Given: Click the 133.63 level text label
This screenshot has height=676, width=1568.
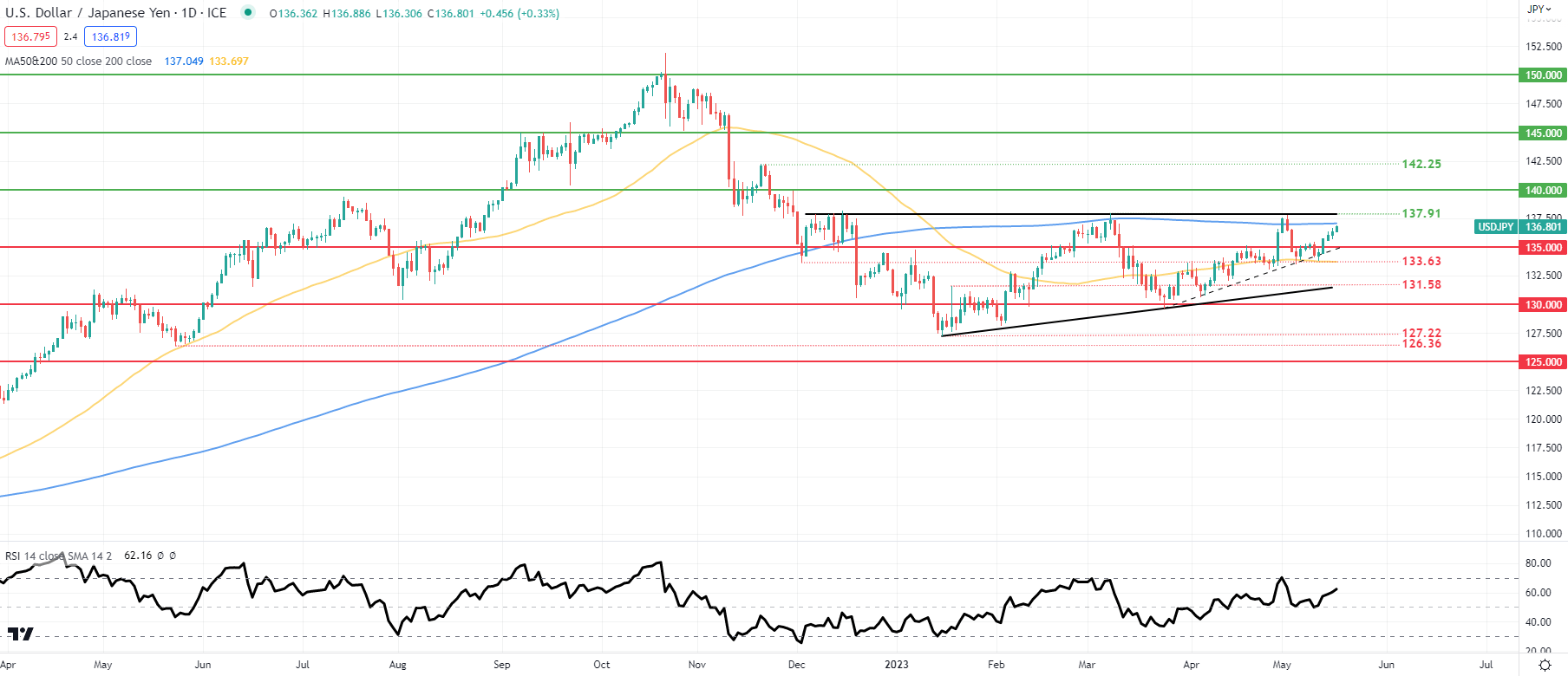Looking at the screenshot, I should (1421, 261).
